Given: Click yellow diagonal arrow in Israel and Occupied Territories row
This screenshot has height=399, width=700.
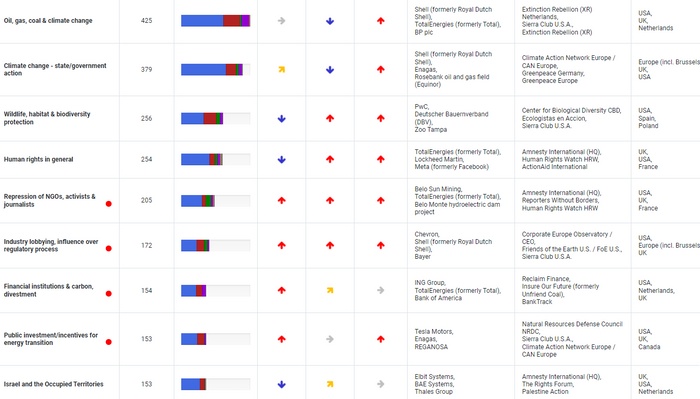Looking at the screenshot, I should click(x=330, y=384).
